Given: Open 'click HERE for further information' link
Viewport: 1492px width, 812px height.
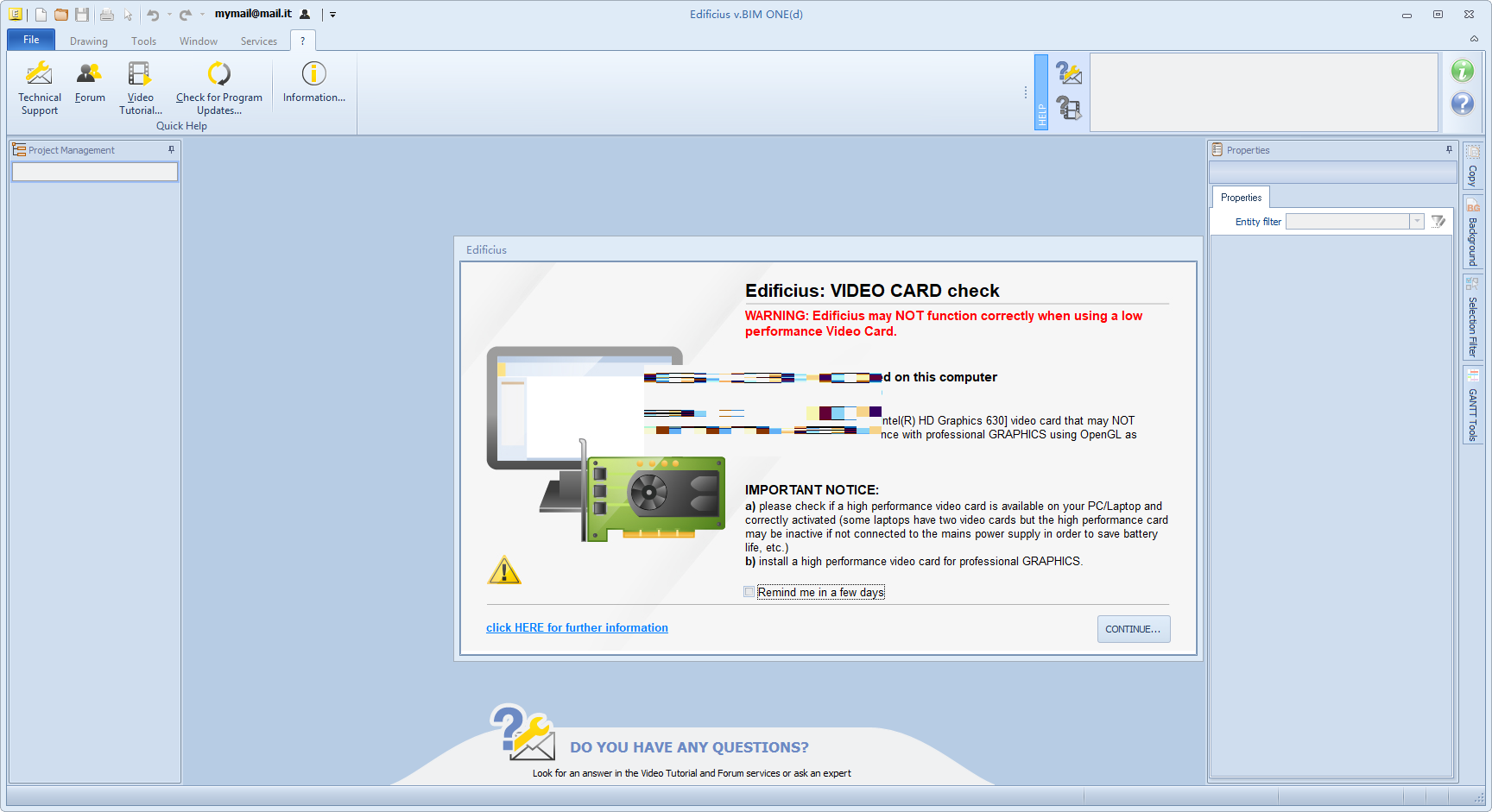Looking at the screenshot, I should point(577,627).
